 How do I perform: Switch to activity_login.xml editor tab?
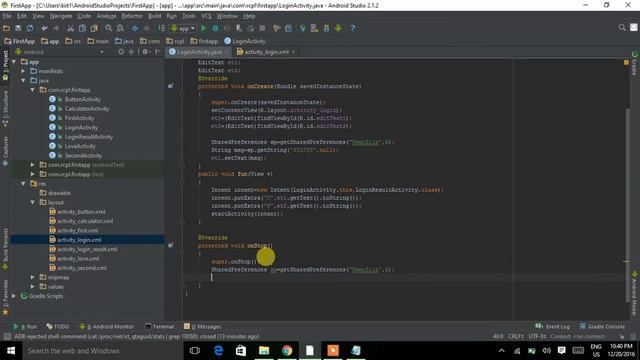(x=266, y=52)
